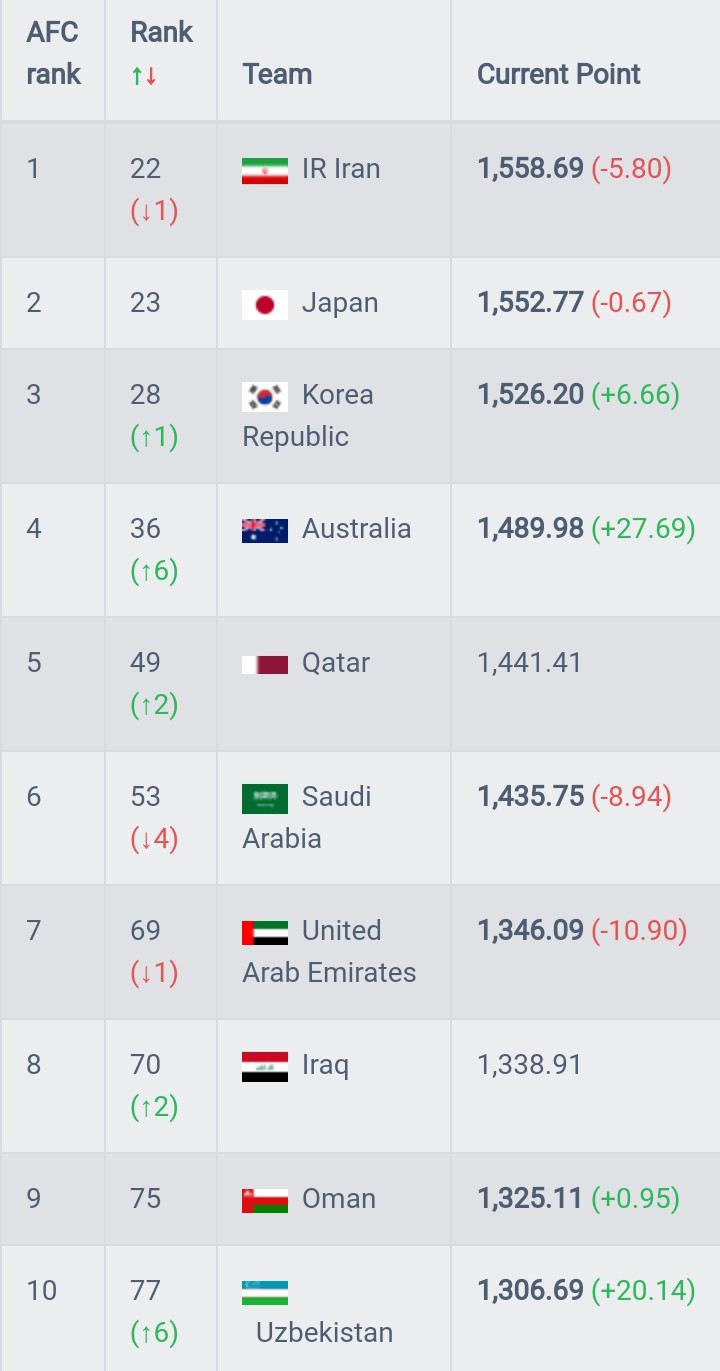
Task: Click the Iraq flag icon
Action: pyautogui.click(x=265, y=1067)
